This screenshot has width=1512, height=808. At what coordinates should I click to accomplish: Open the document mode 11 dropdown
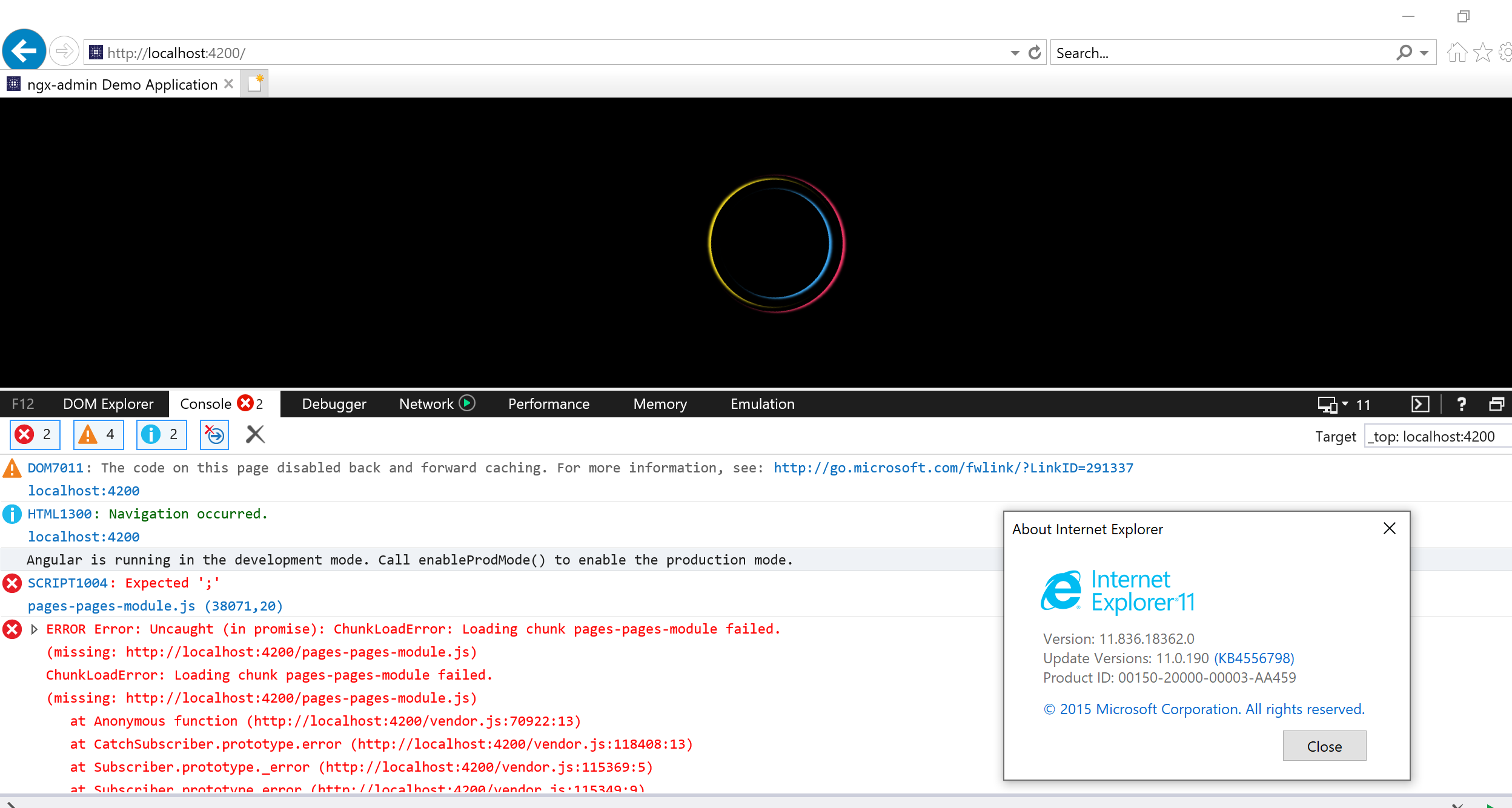pos(1345,404)
